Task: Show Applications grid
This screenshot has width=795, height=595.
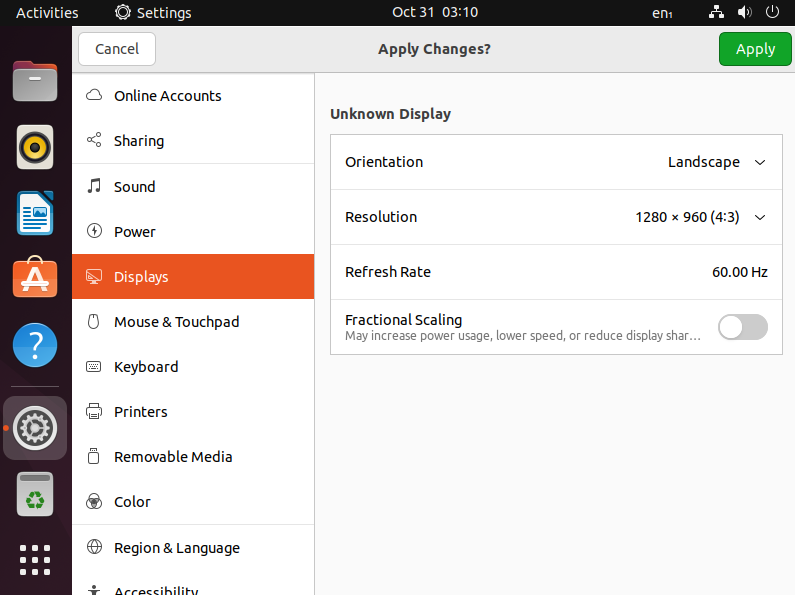Action: [x=34, y=560]
